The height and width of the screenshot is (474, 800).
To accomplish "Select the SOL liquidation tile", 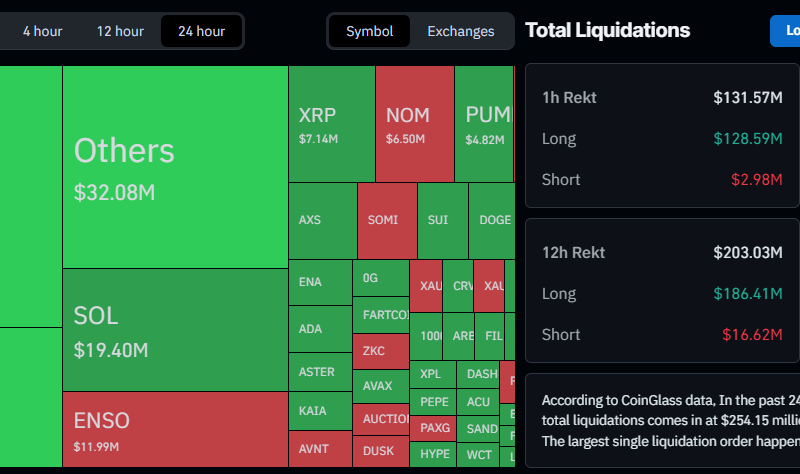I will (175, 330).
